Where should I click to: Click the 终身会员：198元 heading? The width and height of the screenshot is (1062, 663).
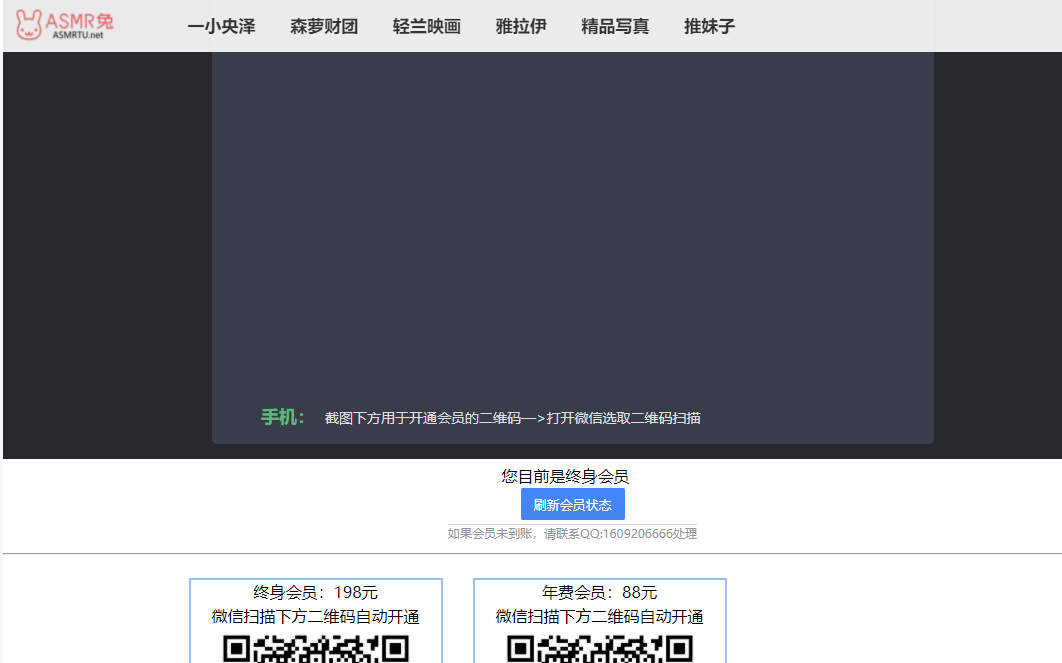coord(316,593)
